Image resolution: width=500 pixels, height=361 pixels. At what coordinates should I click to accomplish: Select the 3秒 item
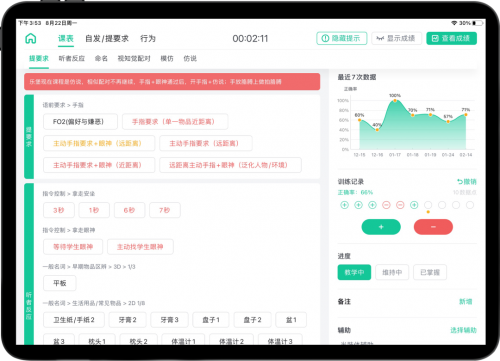pos(59,210)
